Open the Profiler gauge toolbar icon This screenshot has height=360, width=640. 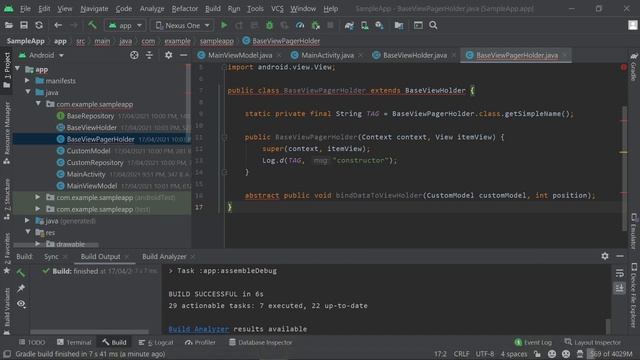click(300, 25)
